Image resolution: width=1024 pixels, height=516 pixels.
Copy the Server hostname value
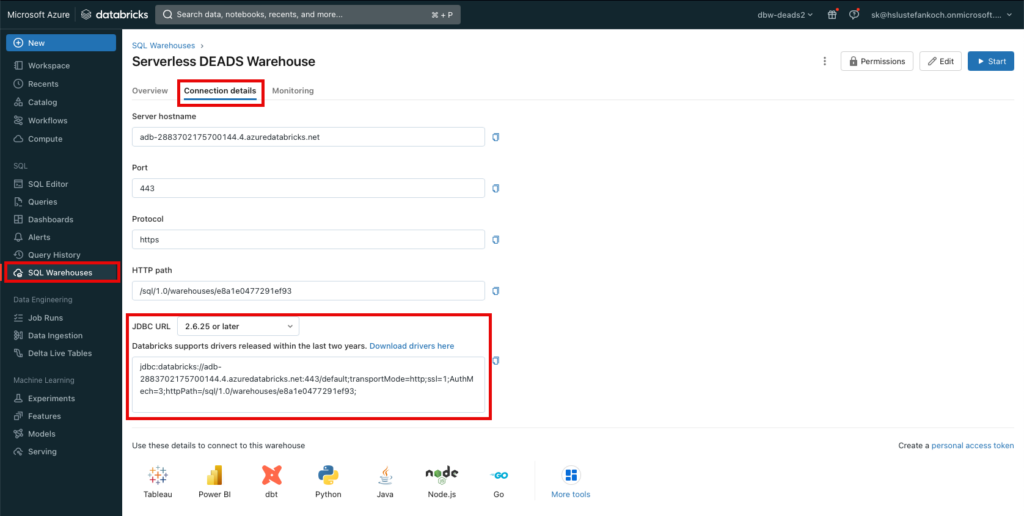(x=495, y=137)
